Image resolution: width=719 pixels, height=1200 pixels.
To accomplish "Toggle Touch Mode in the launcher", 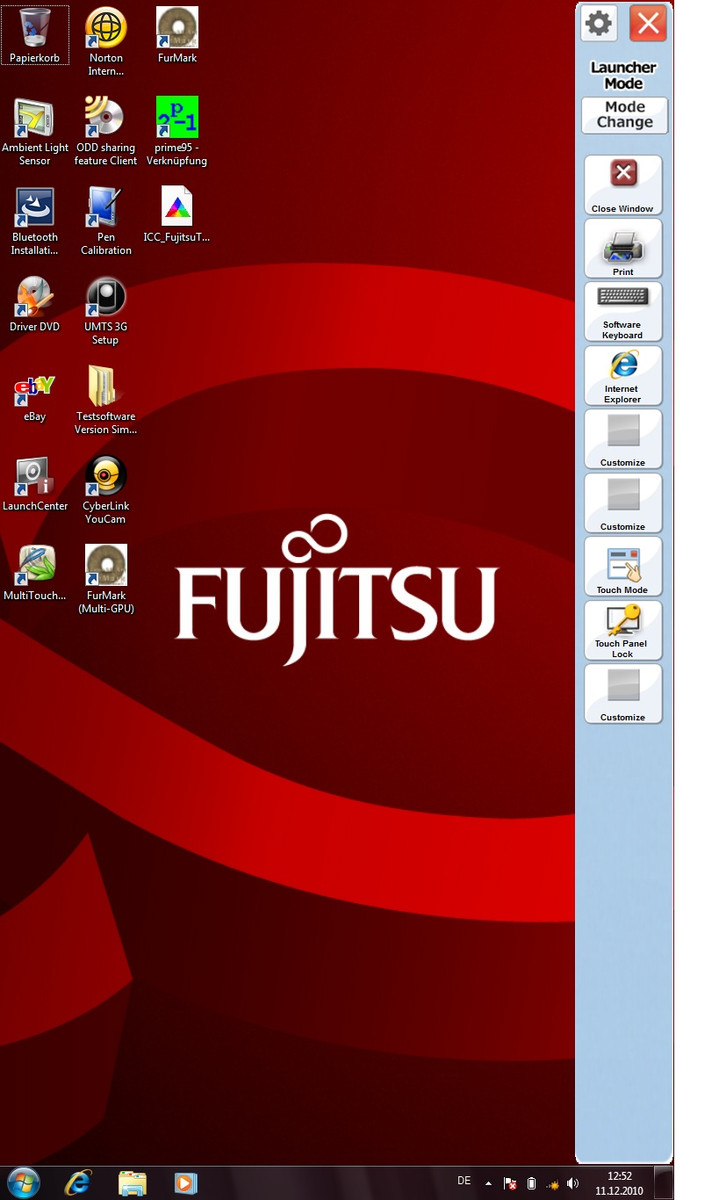I will point(623,567).
